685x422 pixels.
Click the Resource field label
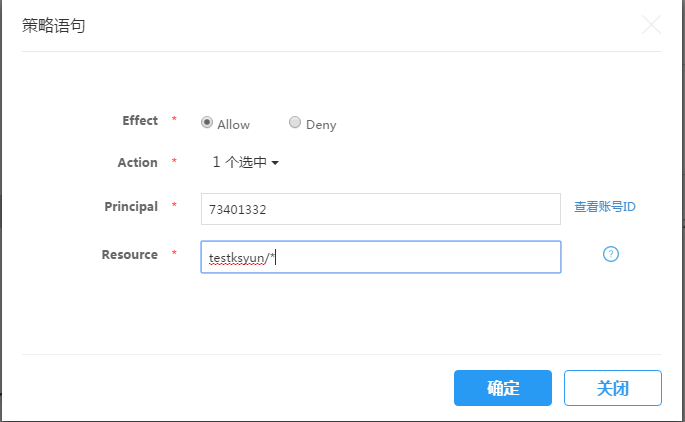coord(130,254)
